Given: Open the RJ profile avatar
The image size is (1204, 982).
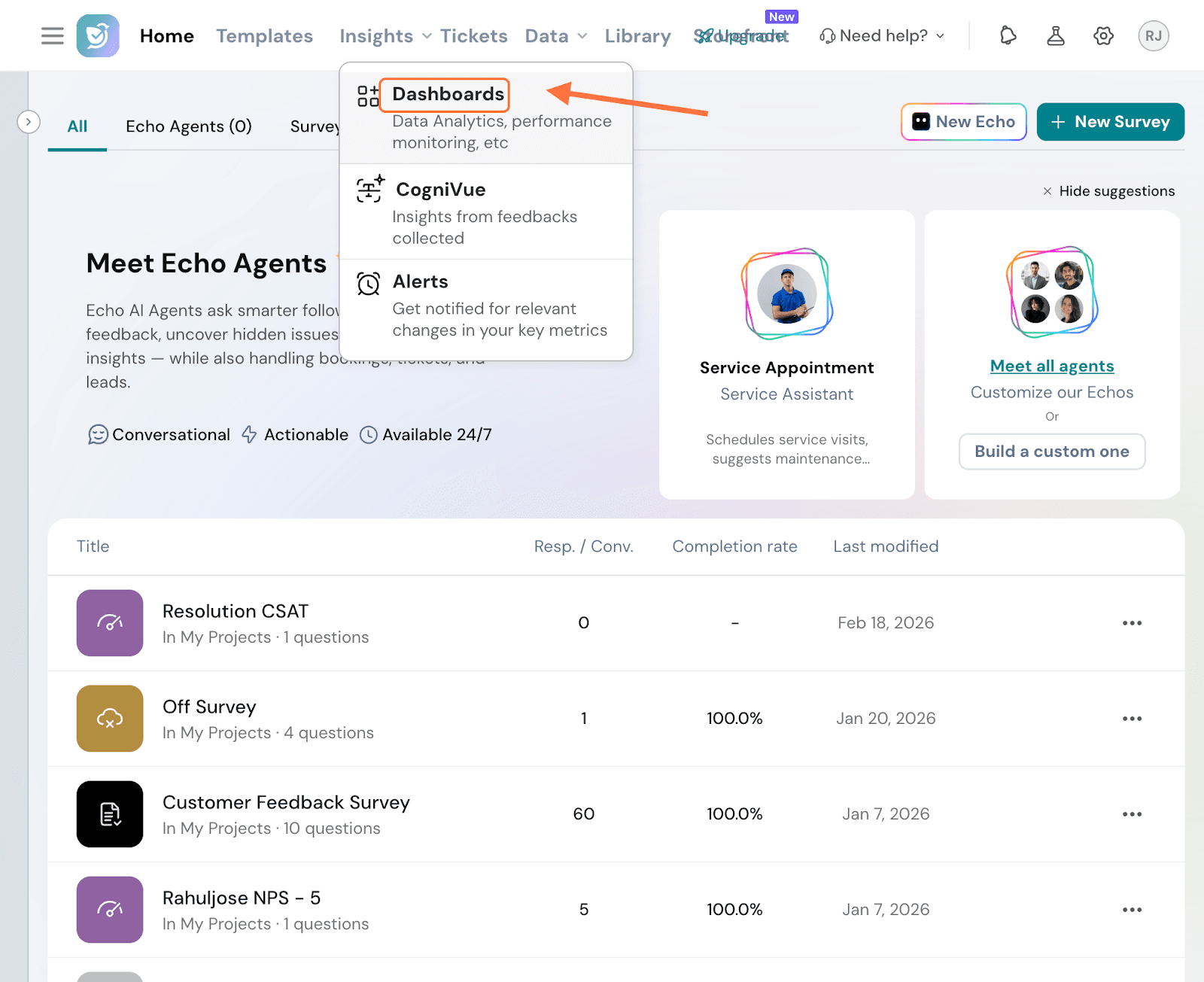Looking at the screenshot, I should 1153,36.
